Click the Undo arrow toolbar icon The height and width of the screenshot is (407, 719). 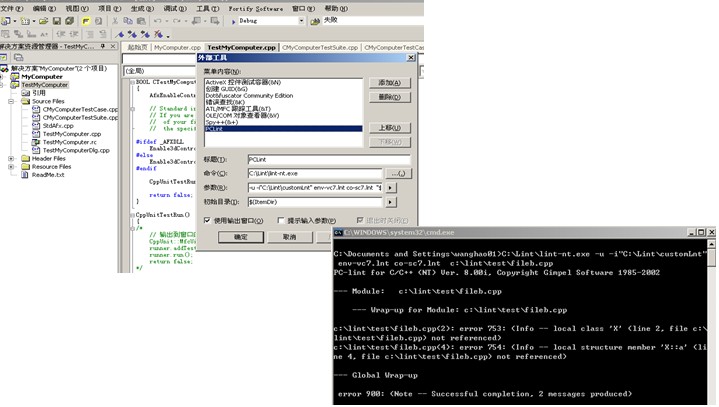158,21
